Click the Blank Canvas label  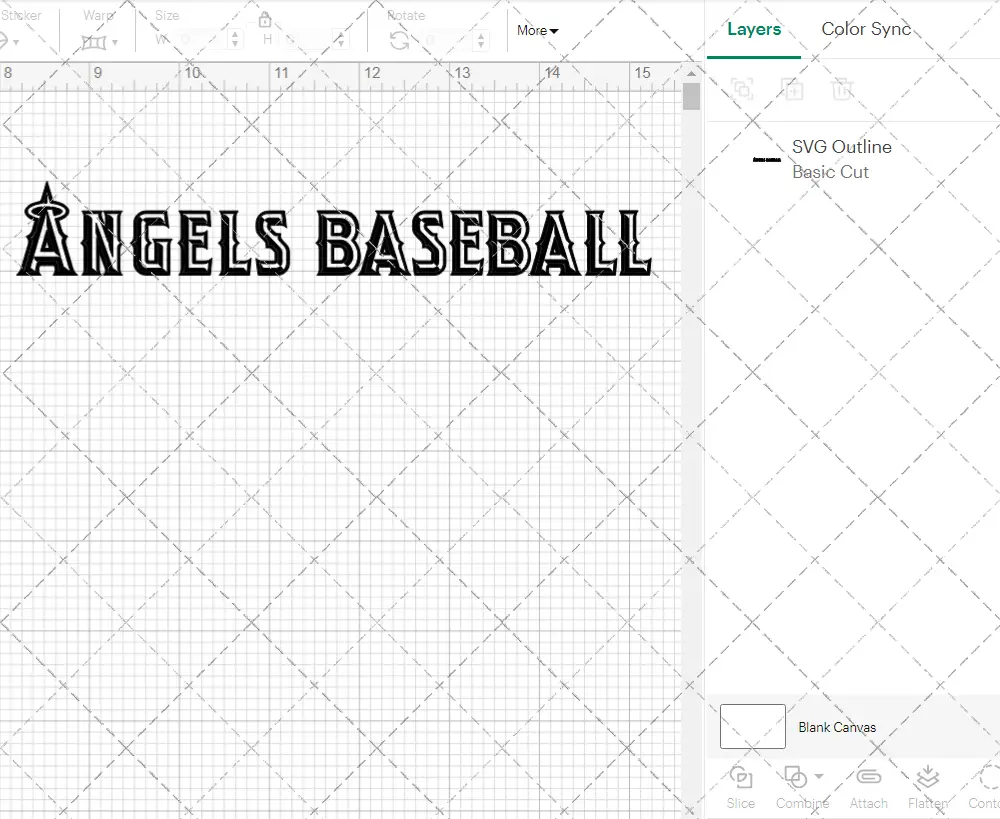837,727
